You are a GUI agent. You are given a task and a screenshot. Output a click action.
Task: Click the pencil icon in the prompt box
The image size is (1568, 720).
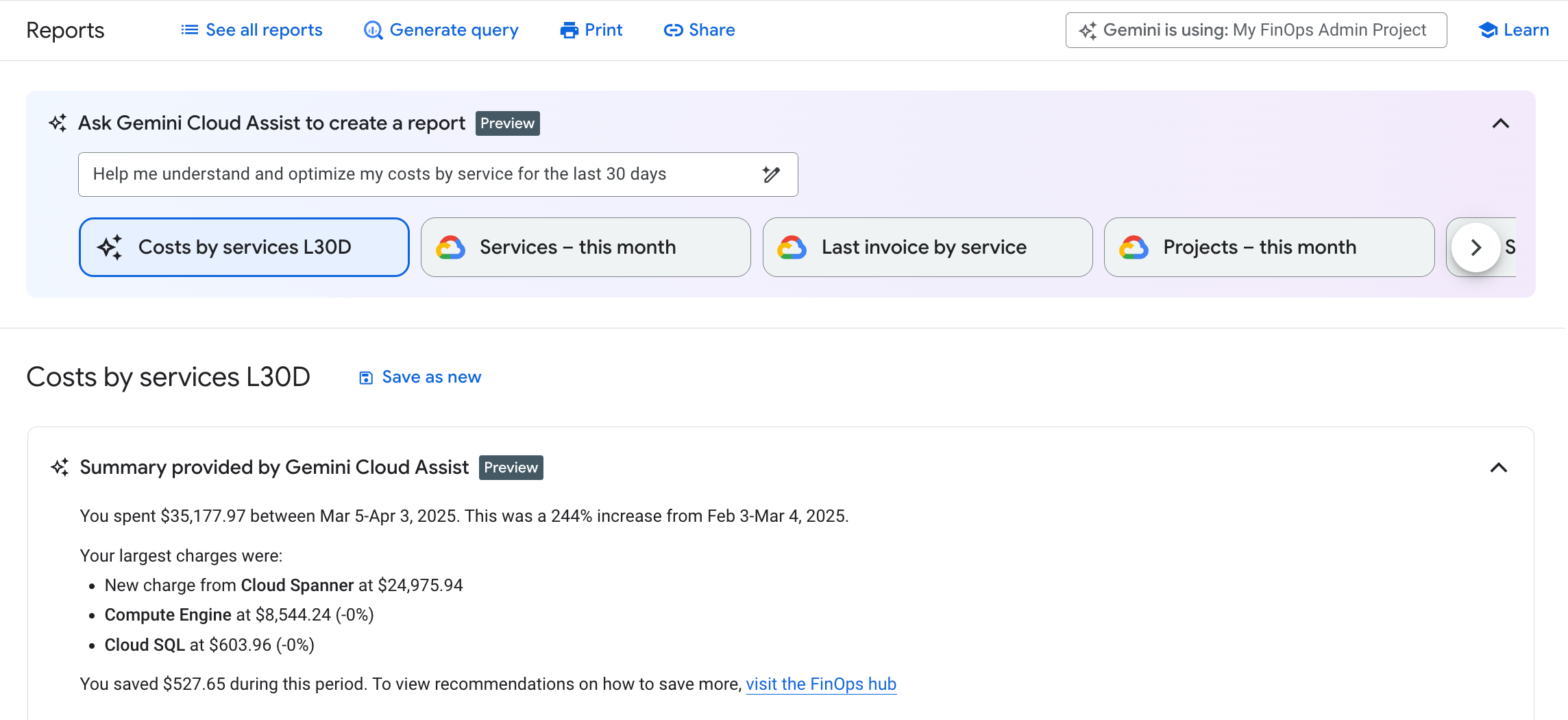click(x=772, y=175)
